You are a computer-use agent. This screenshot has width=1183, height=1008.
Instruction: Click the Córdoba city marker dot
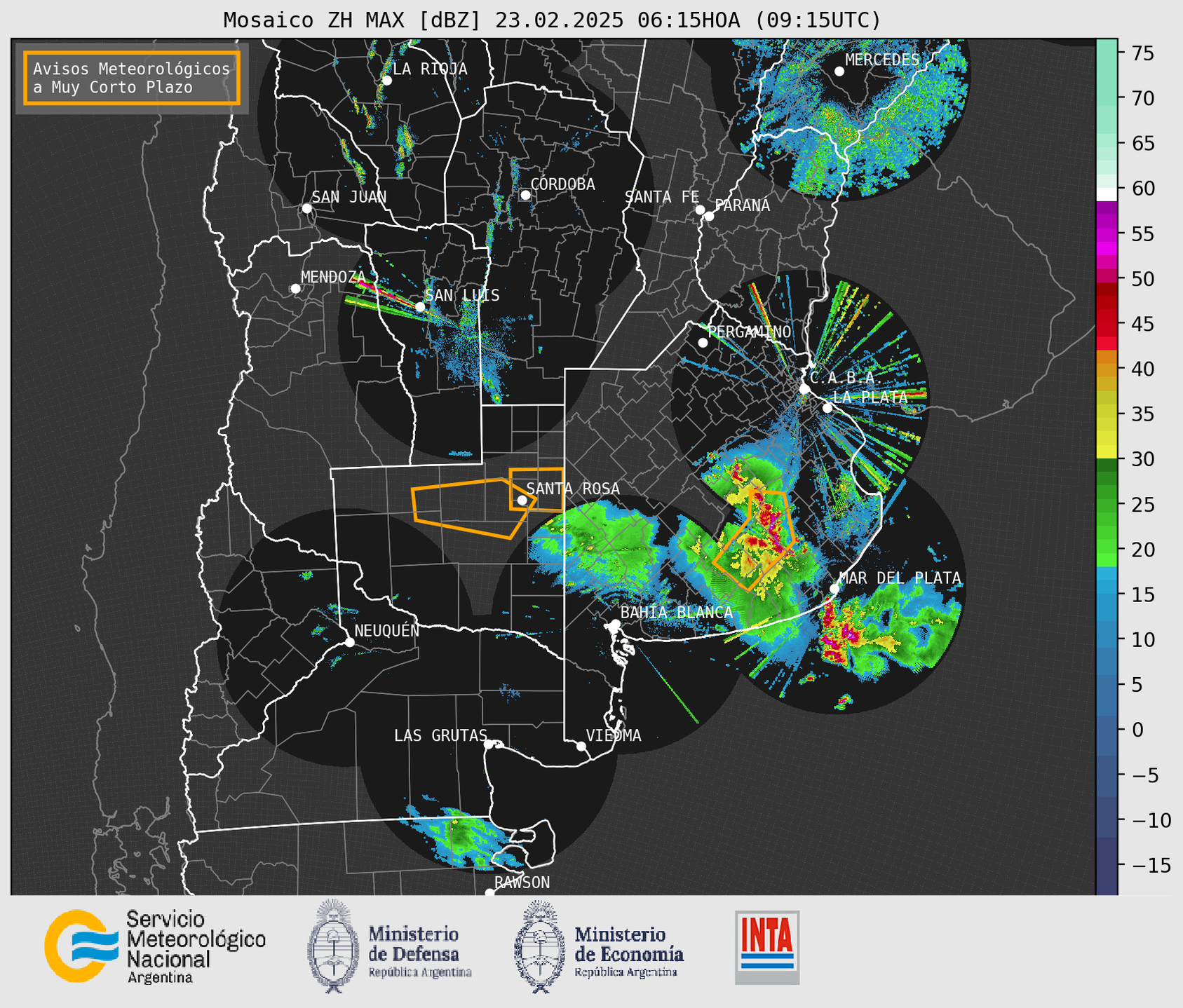[x=525, y=195]
